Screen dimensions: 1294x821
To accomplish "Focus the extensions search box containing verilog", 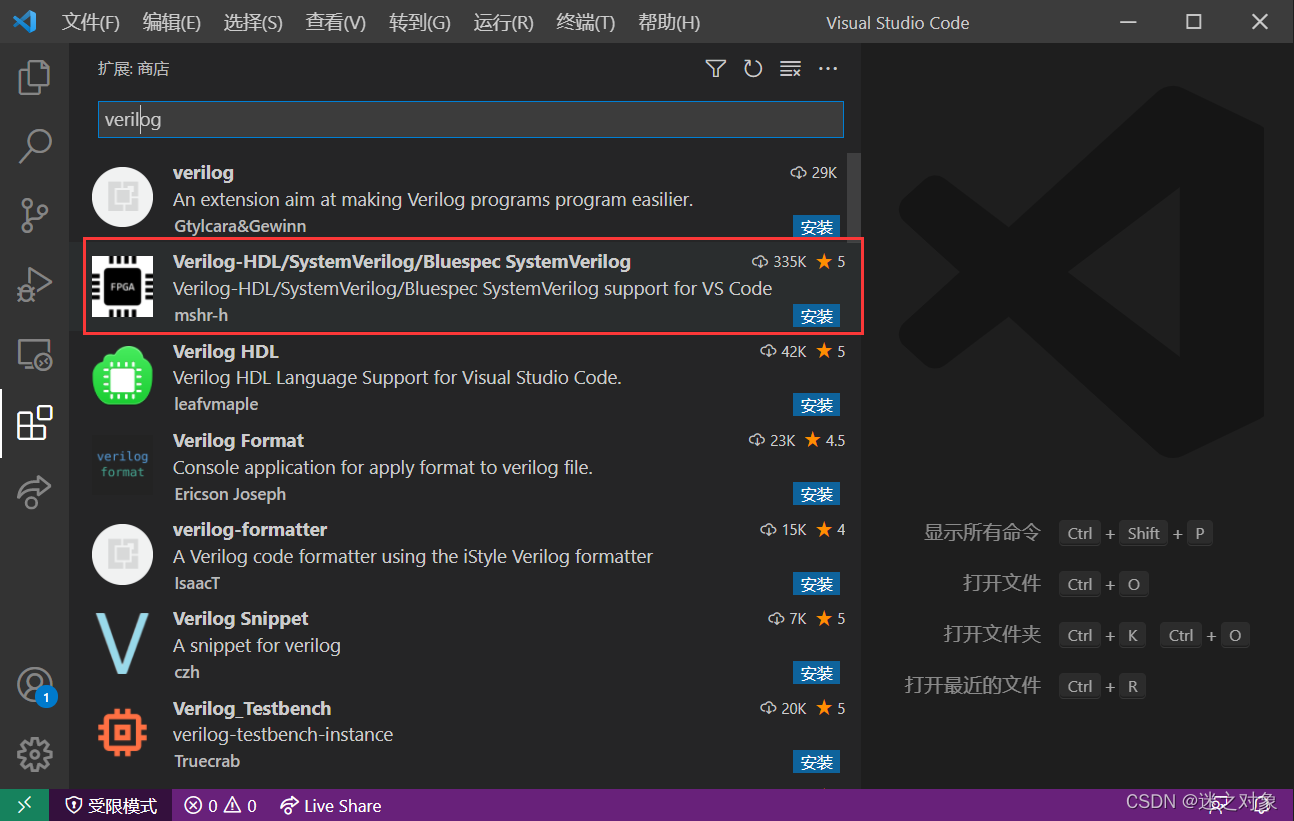I will click(471, 119).
